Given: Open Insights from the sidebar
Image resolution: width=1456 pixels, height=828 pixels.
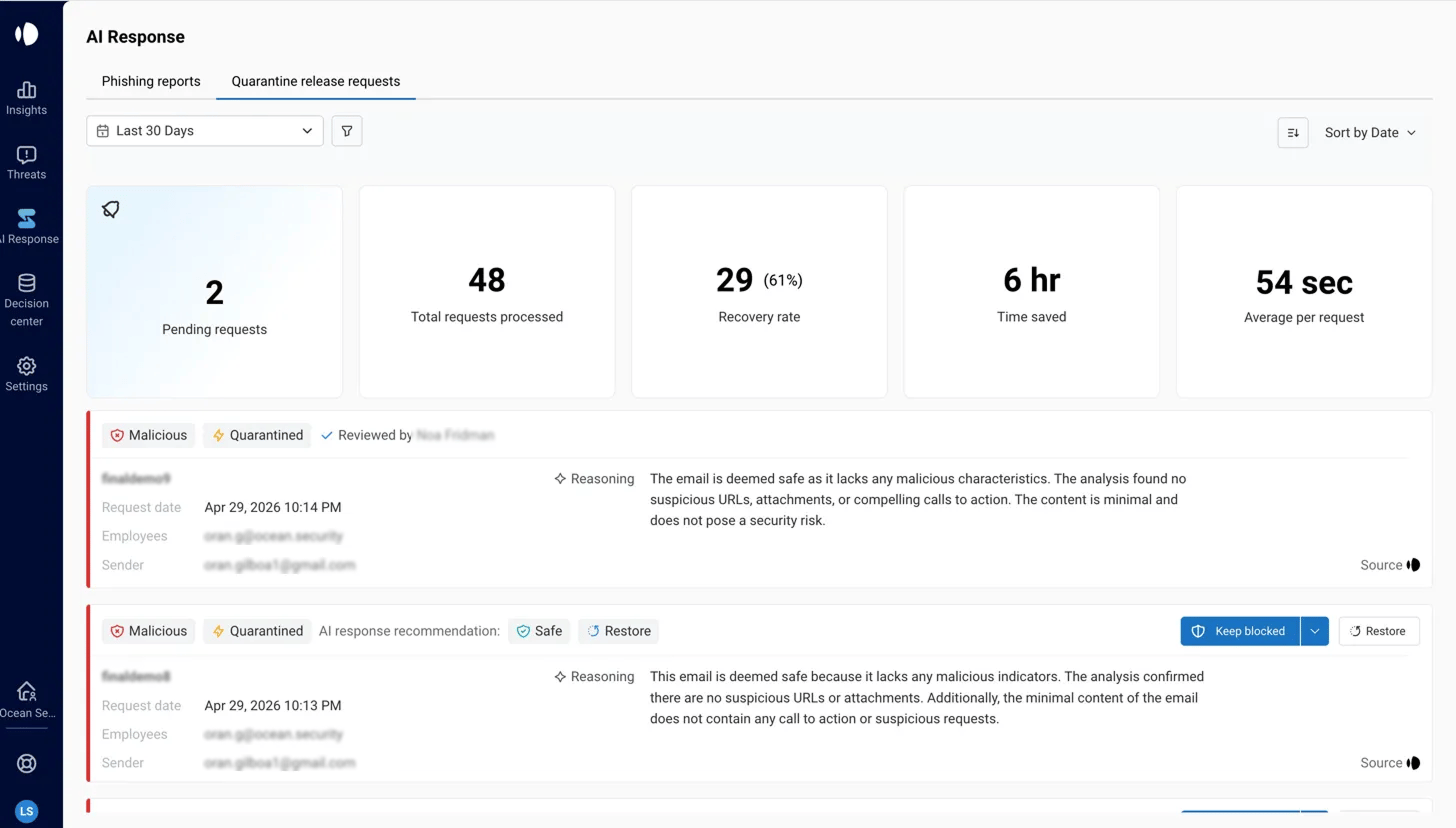Looking at the screenshot, I should [x=27, y=98].
